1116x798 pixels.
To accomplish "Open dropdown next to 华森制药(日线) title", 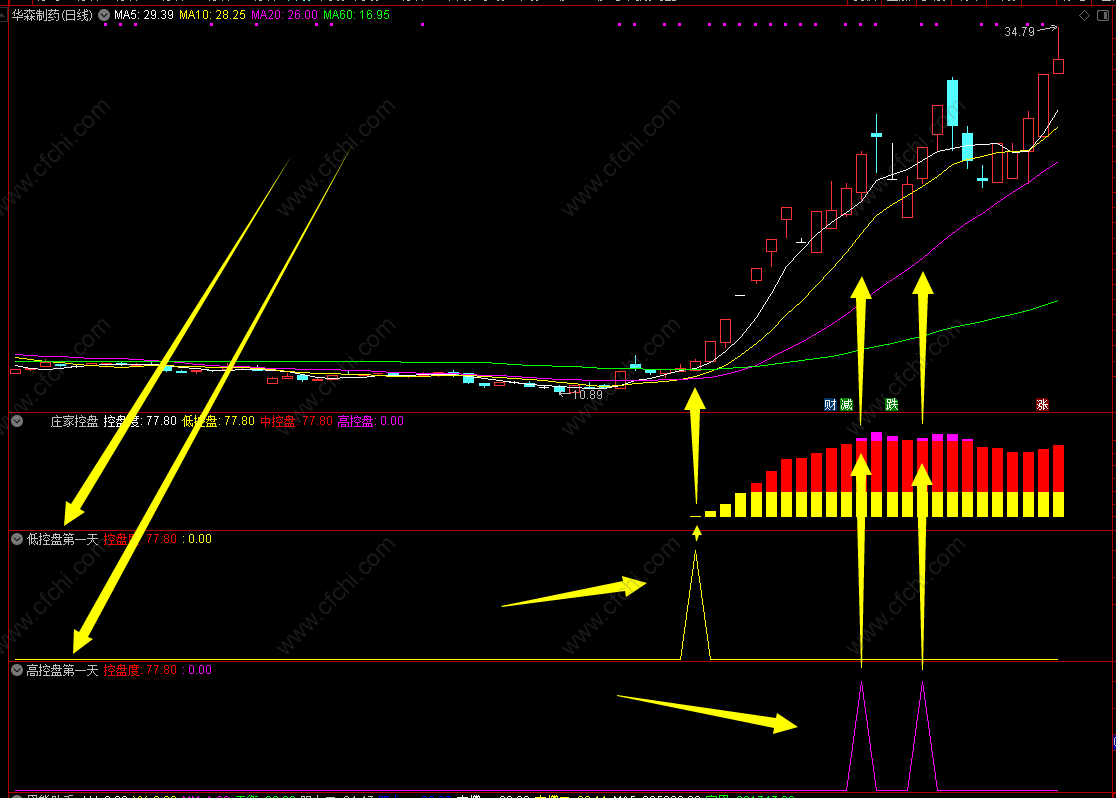I will pyautogui.click(x=104, y=15).
